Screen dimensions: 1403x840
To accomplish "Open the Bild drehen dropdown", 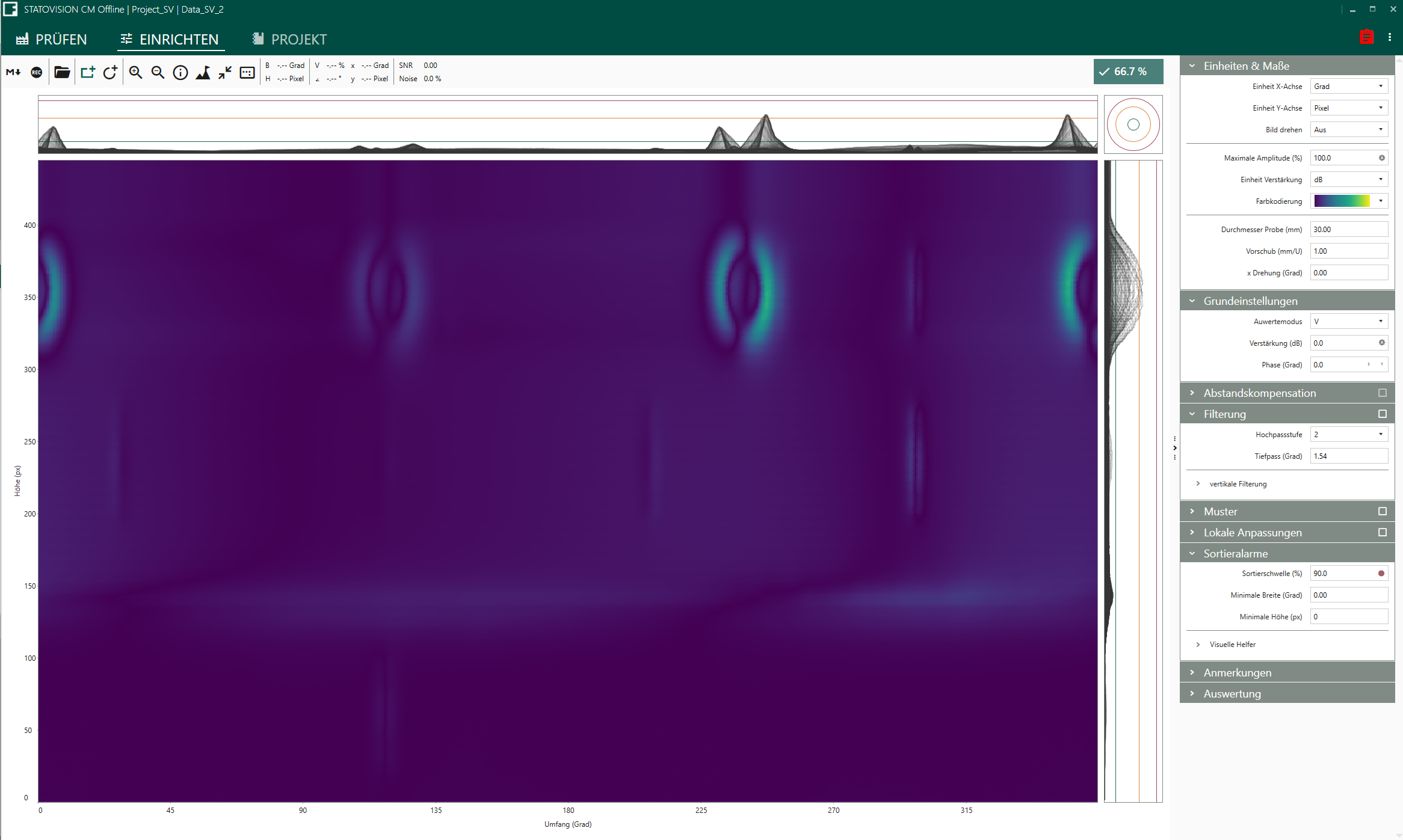I will (1349, 129).
